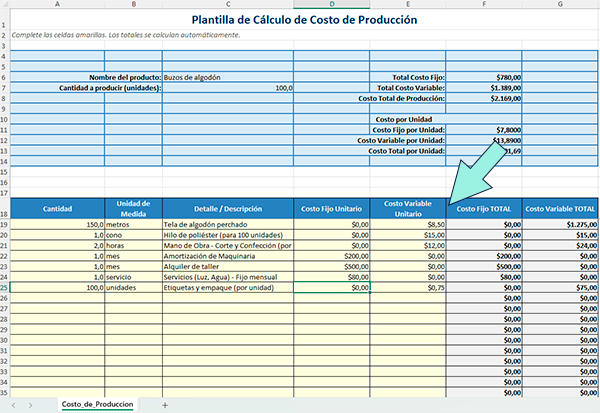Select column F header
The width and height of the screenshot is (600, 413).
[484, 5]
